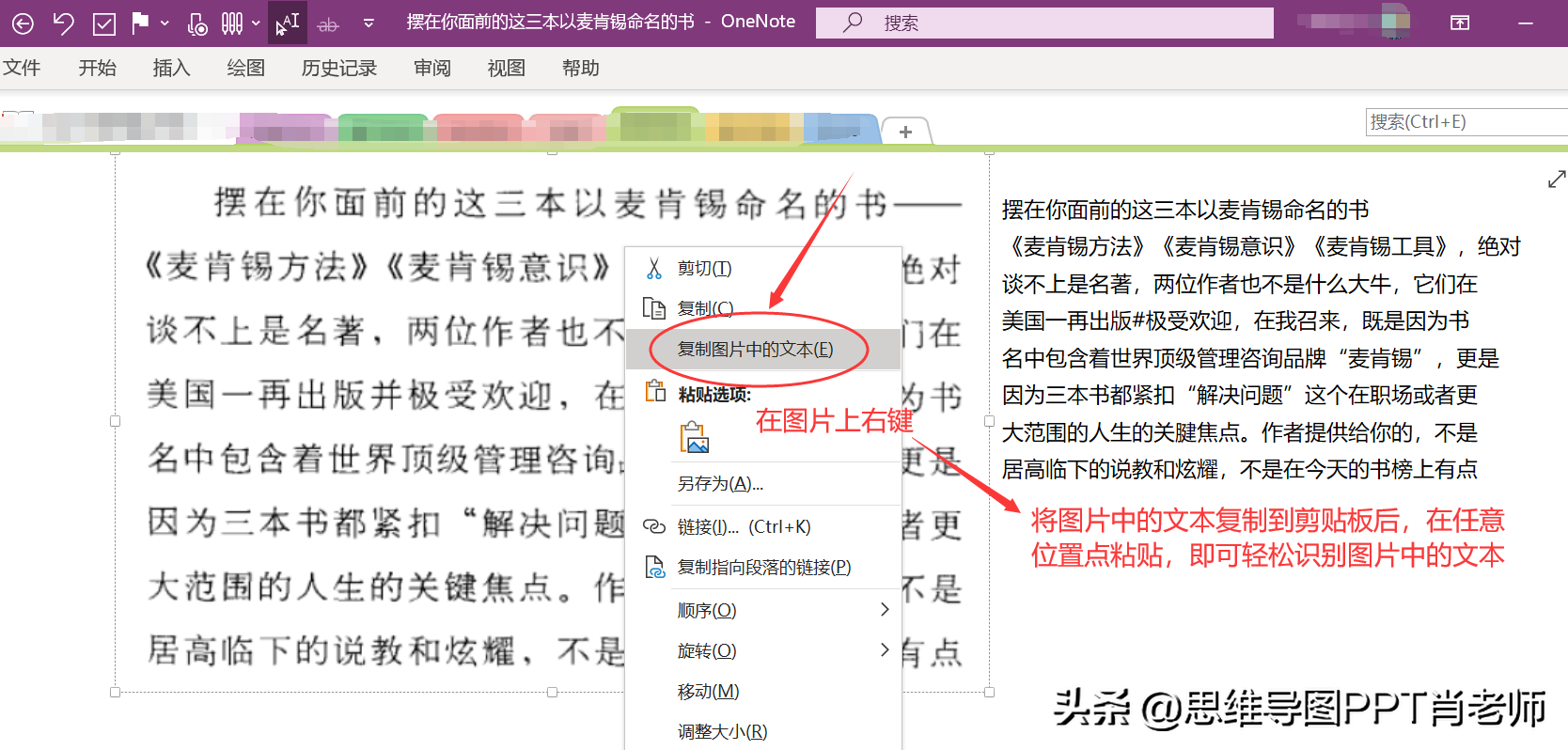Click the paste as picture option icon
Viewport: 1568px width, 750px height.
695,438
